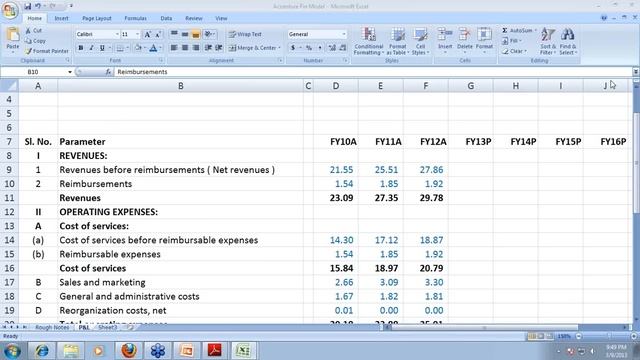Click the Fill Color bucket

pyautogui.click(x=138, y=48)
